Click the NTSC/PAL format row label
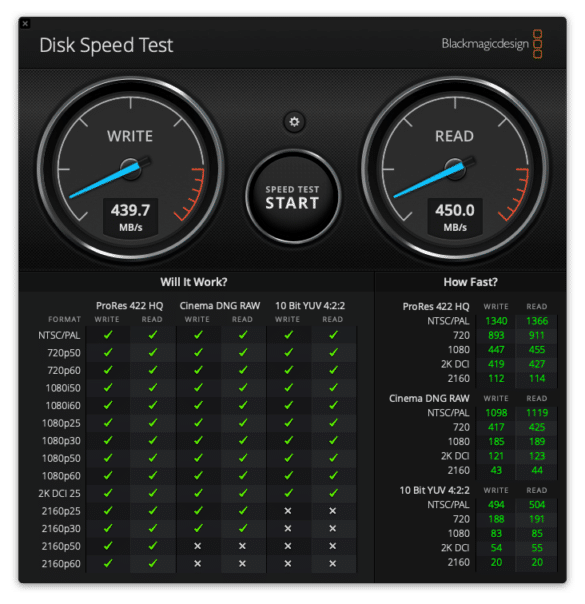Image resolution: width=585 pixels, height=604 pixels. coord(59,336)
